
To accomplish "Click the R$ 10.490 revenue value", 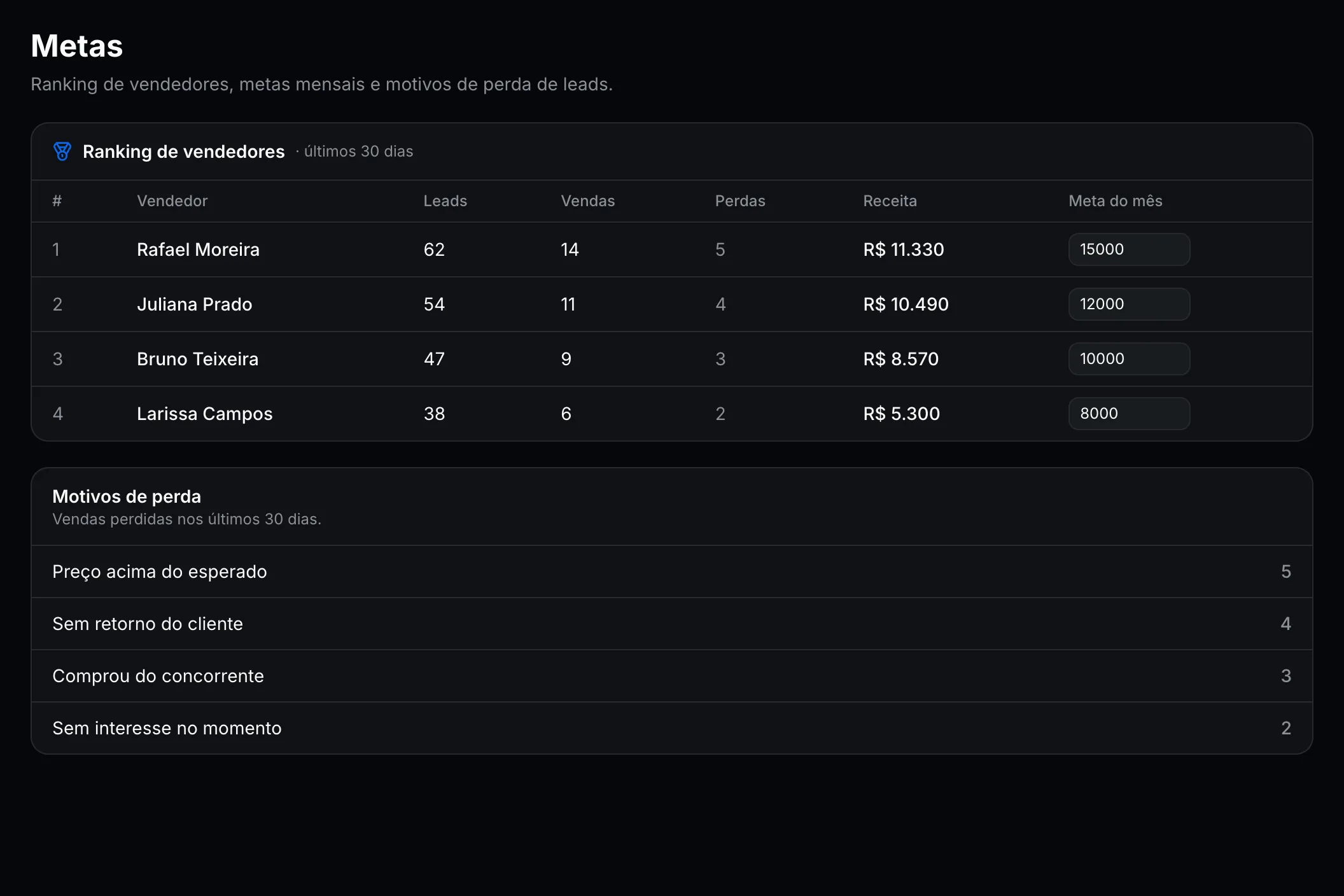I will pyautogui.click(x=906, y=304).
